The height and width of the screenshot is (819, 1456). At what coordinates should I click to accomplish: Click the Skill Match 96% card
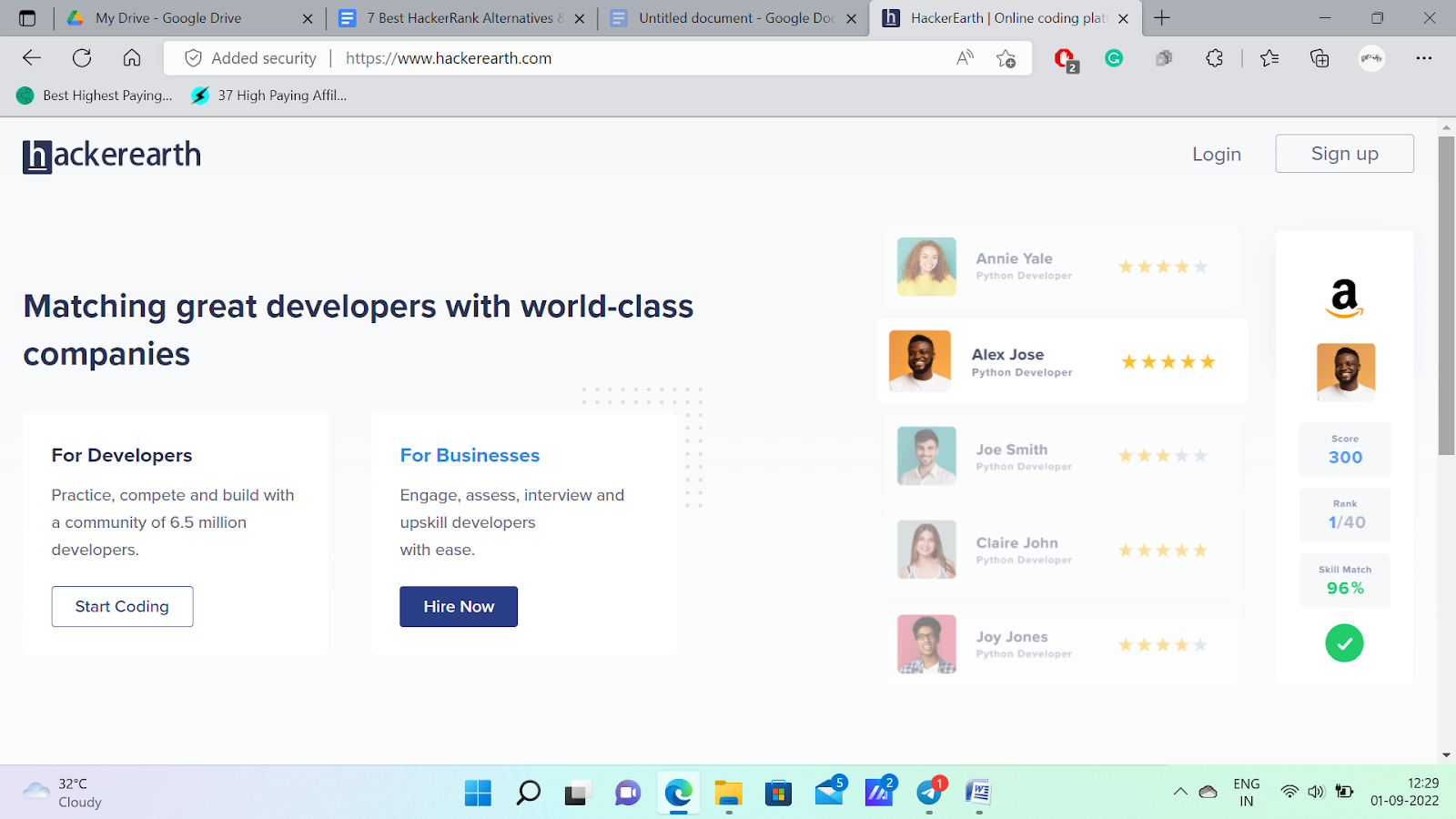coord(1345,581)
